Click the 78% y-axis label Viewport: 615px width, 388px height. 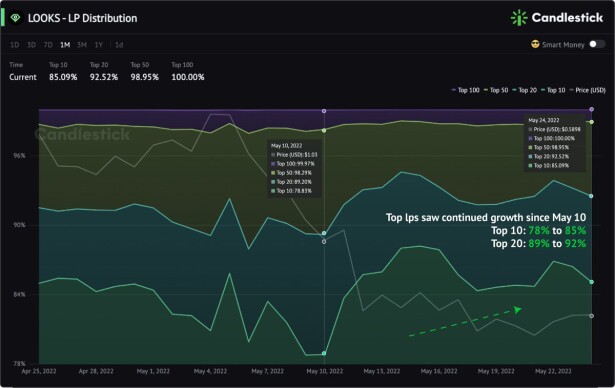pyautogui.click(x=20, y=364)
